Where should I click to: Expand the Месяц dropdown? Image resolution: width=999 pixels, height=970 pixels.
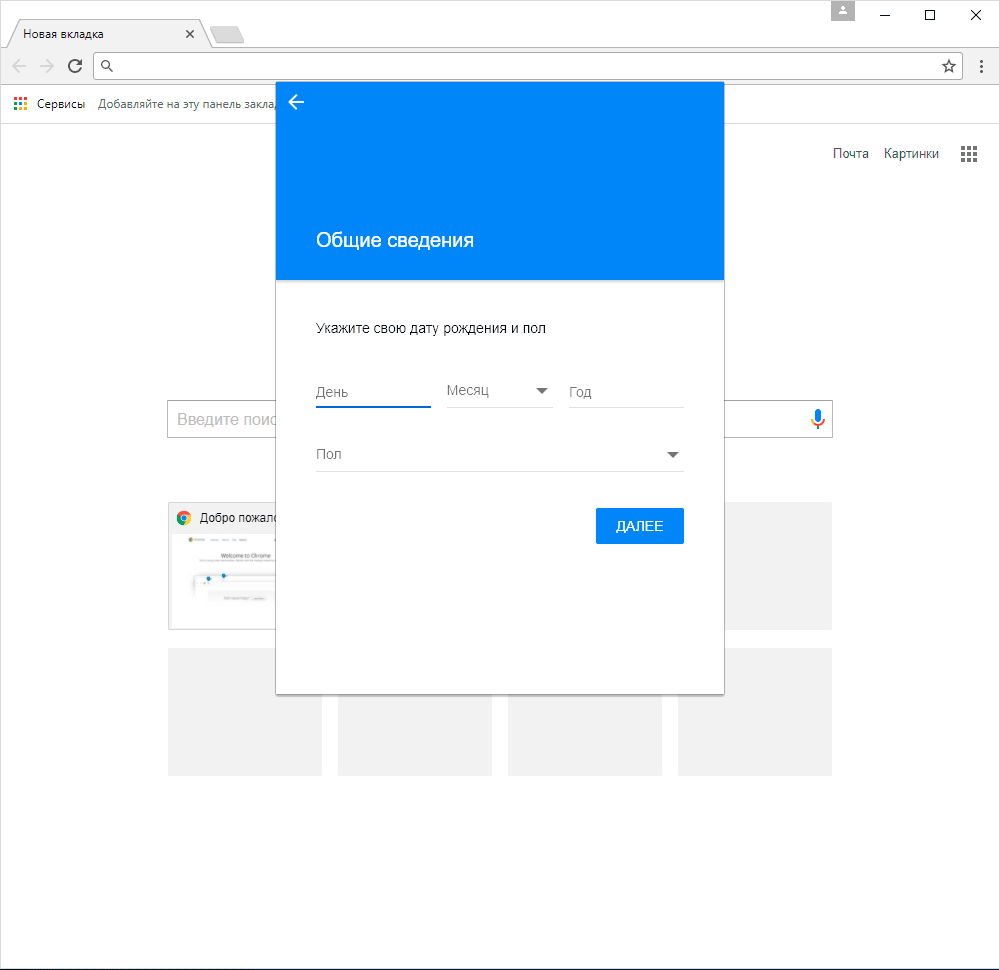tap(499, 391)
